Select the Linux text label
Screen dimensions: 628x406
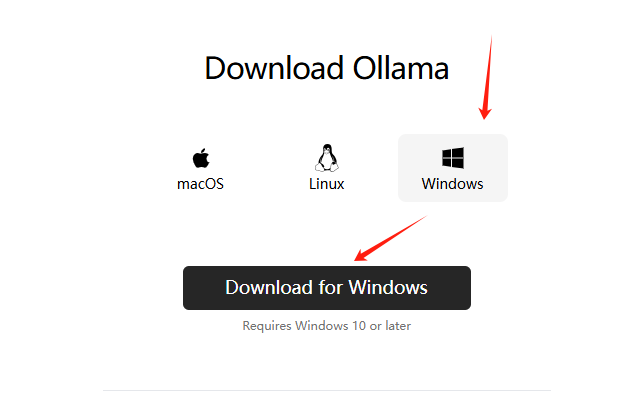click(326, 184)
